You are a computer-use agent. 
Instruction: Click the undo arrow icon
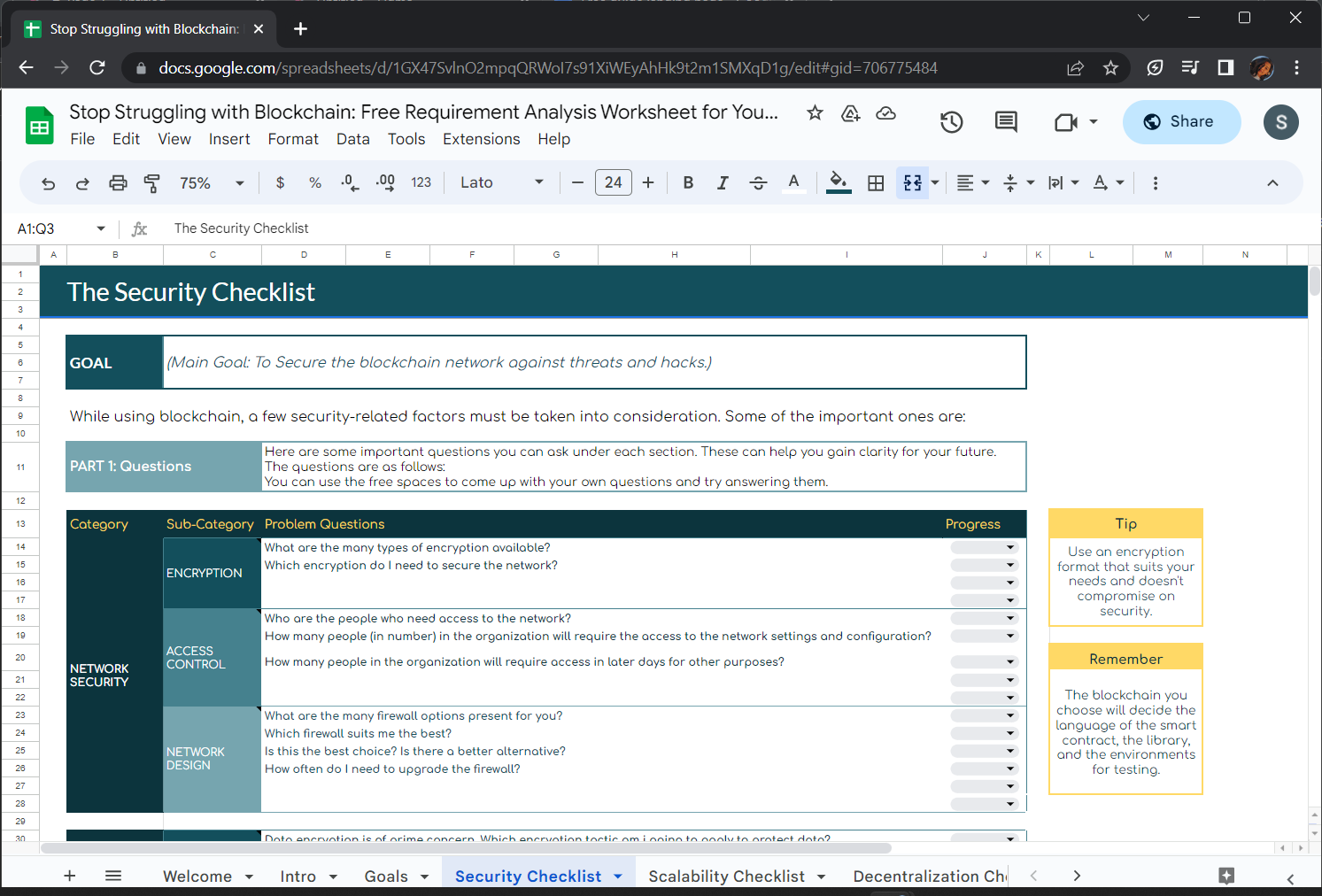point(49,183)
